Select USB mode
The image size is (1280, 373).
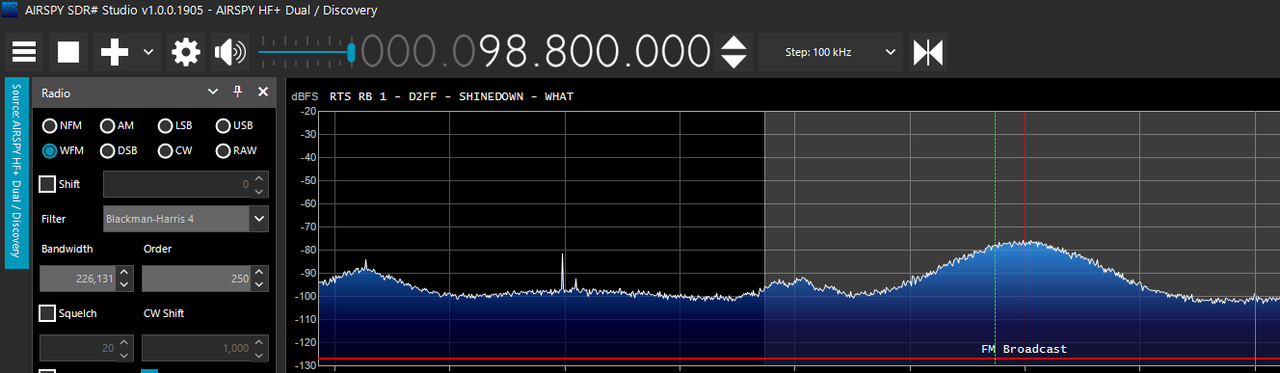point(234,126)
